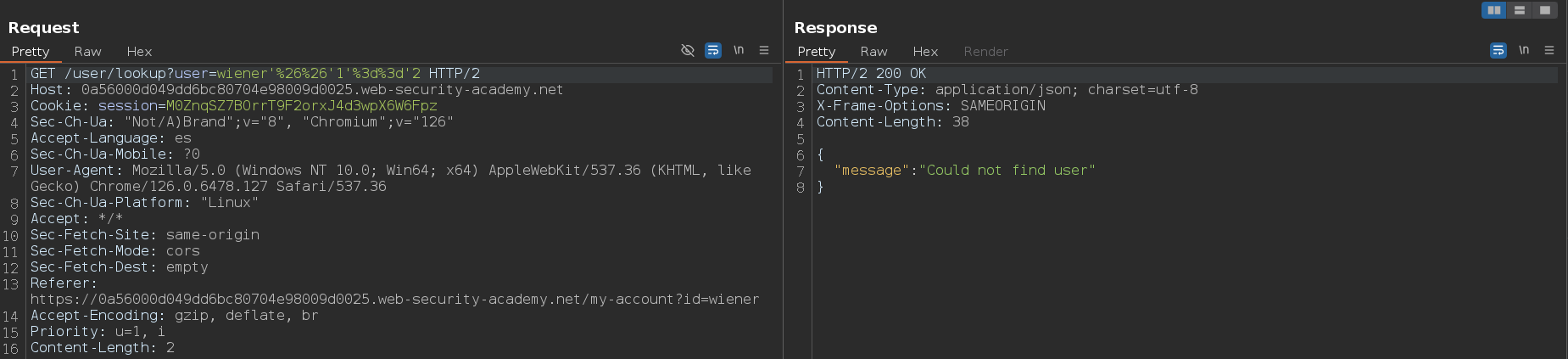
Task: Click the Response panel title
Action: pos(835,28)
